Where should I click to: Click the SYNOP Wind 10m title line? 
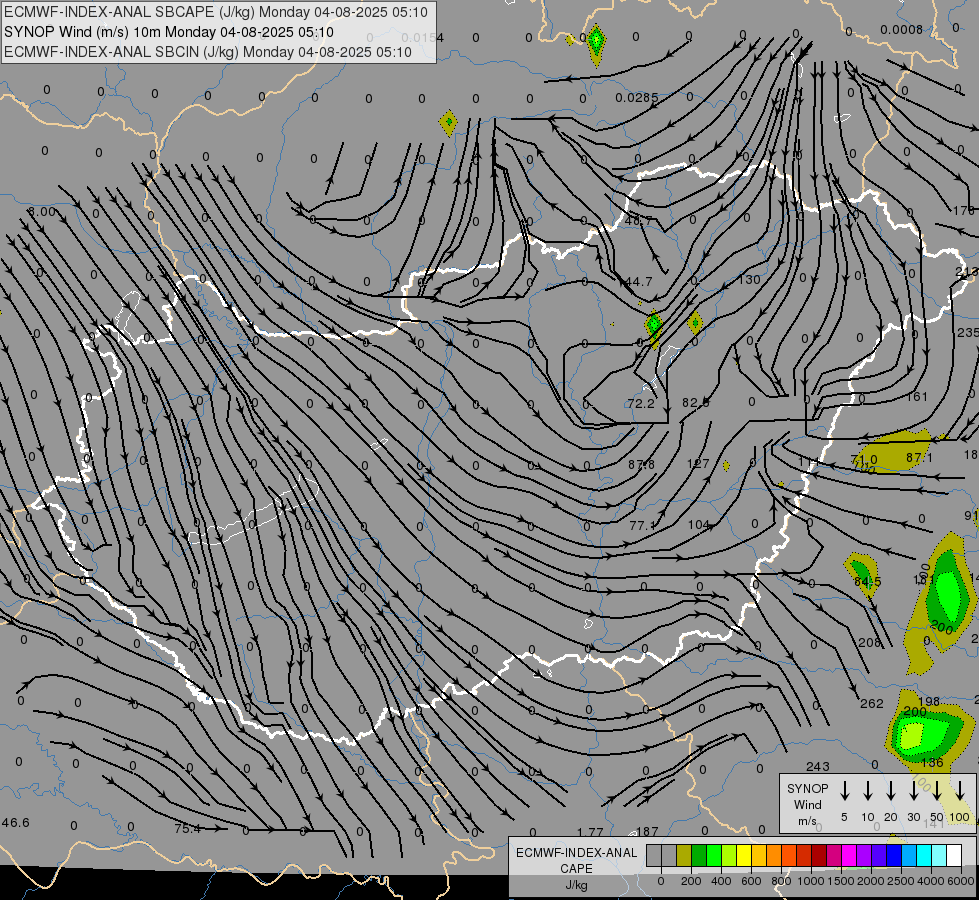click(x=169, y=32)
